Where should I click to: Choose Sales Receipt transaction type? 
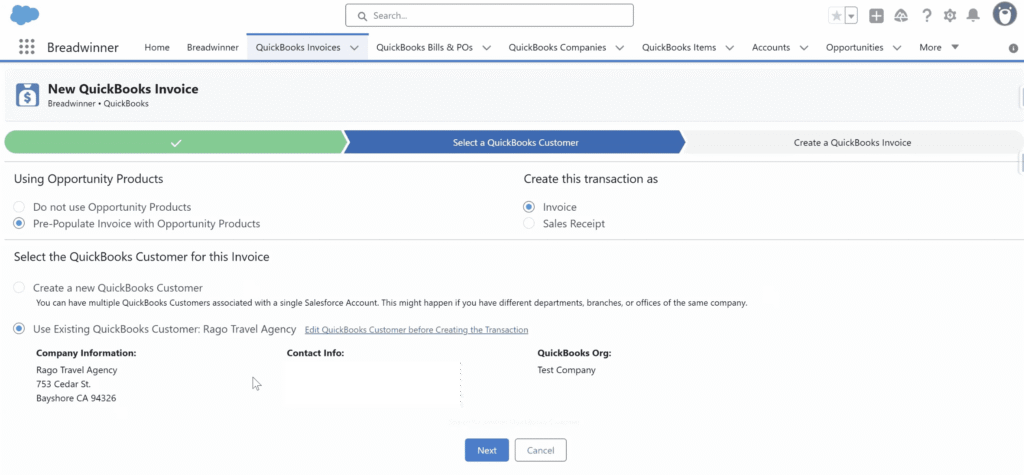(x=529, y=224)
